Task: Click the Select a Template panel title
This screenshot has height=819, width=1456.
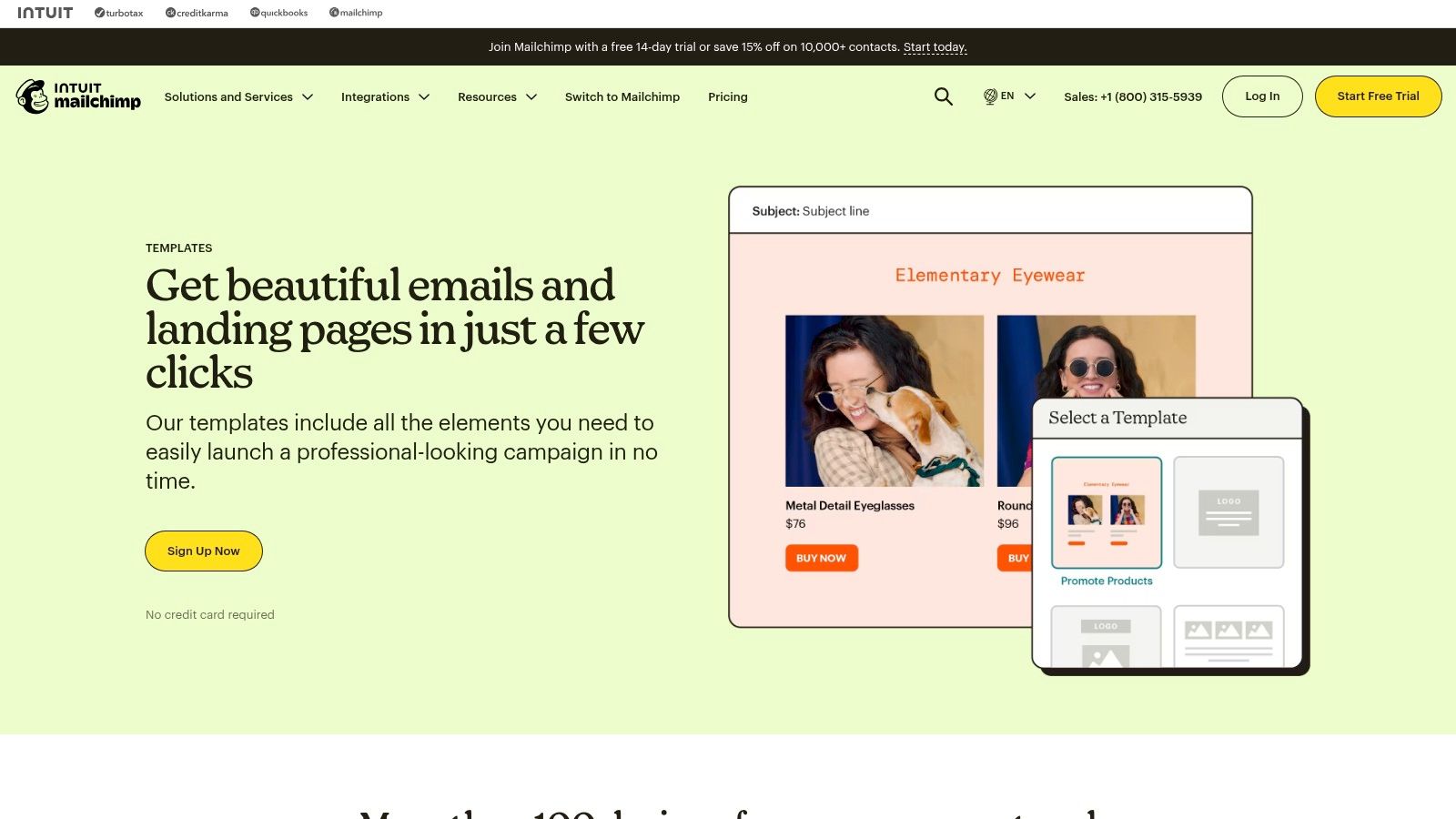Action: (x=1117, y=418)
